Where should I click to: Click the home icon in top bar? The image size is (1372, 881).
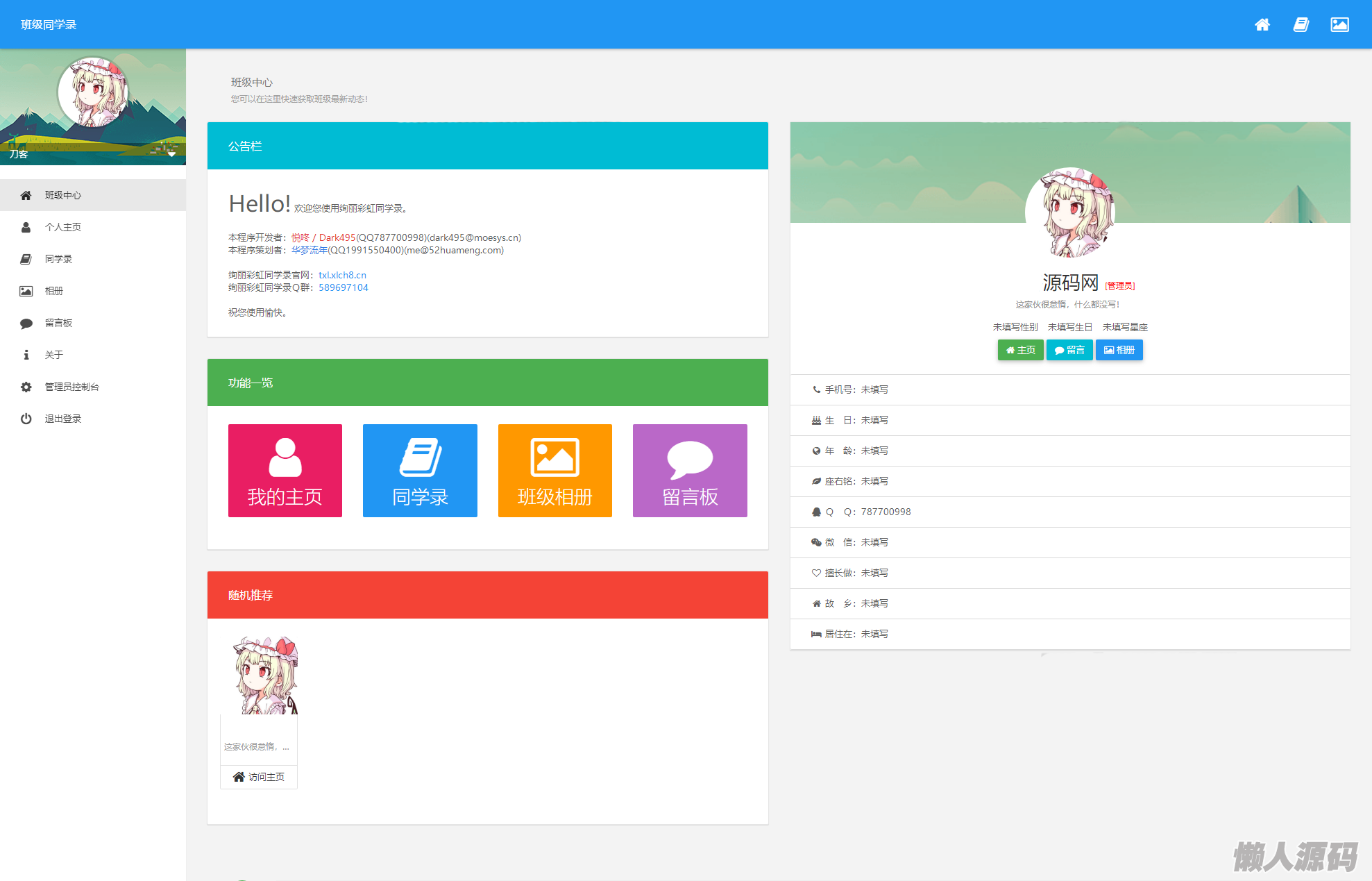click(1262, 25)
